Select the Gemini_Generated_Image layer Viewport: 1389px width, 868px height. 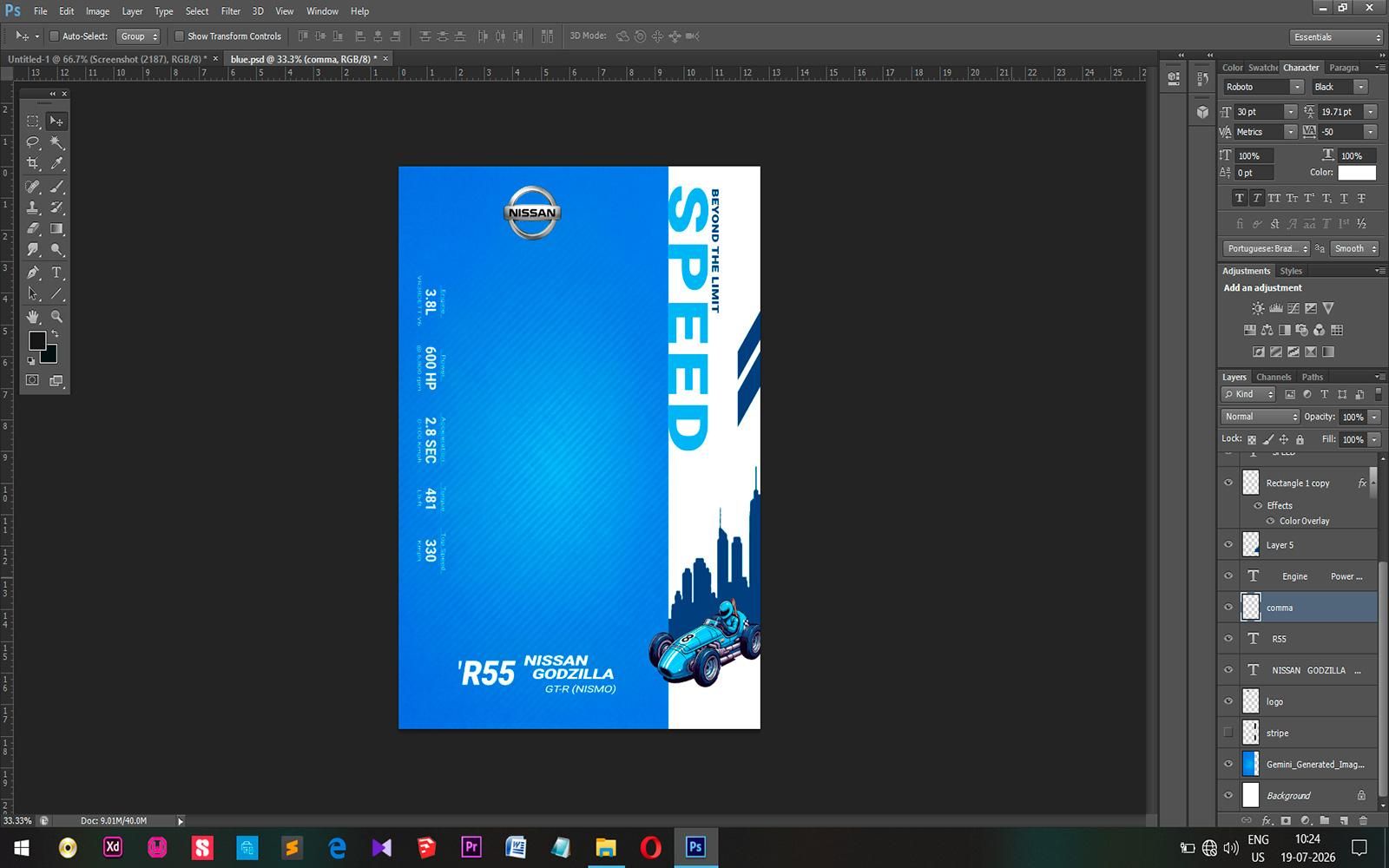coord(1309,764)
